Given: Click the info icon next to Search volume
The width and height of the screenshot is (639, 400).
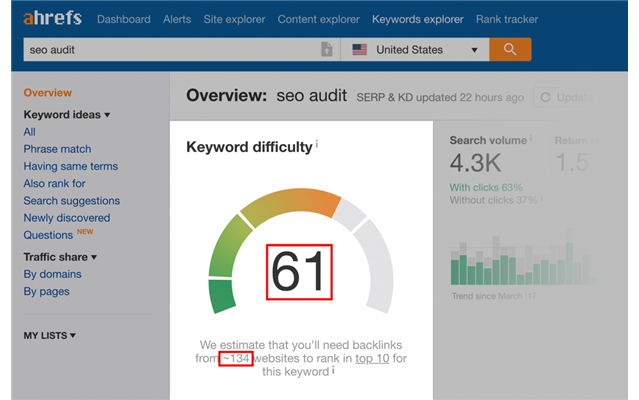Looking at the screenshot, I should (531, 139).
